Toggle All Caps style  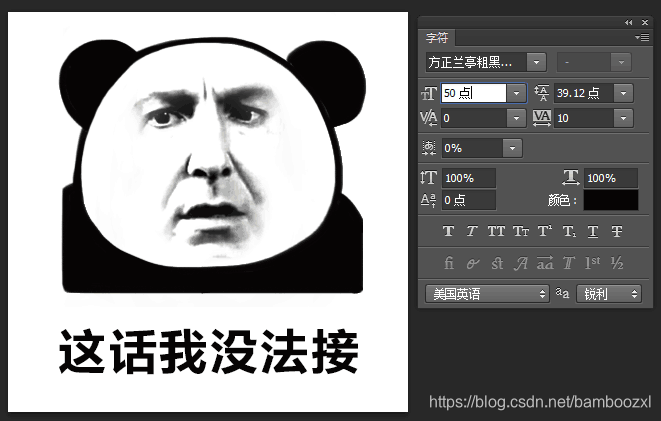(496, 231)
